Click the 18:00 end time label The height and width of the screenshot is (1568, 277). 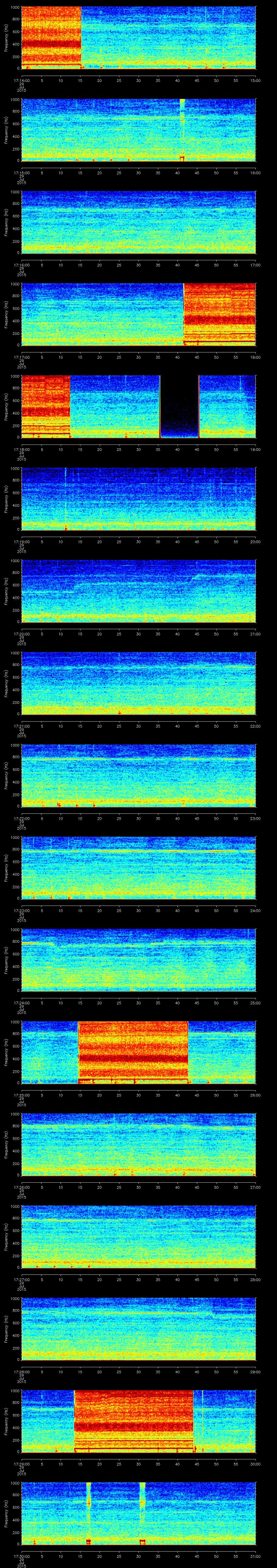coord(255,357)
